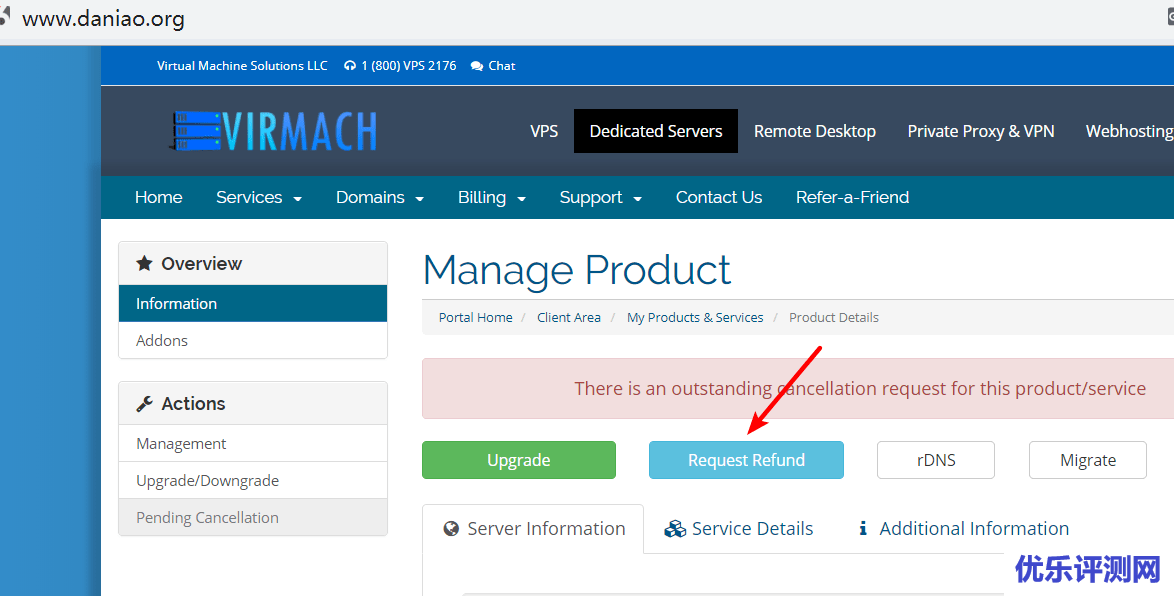
Task: Click phone number 1 (800) VPS 2176
Action: point(409,66)
